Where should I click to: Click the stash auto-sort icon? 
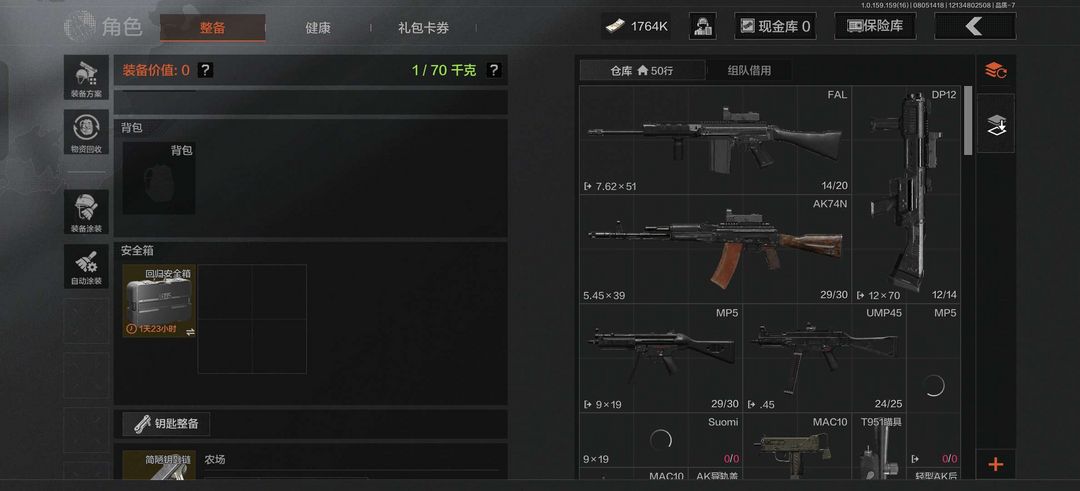(995, 70)
